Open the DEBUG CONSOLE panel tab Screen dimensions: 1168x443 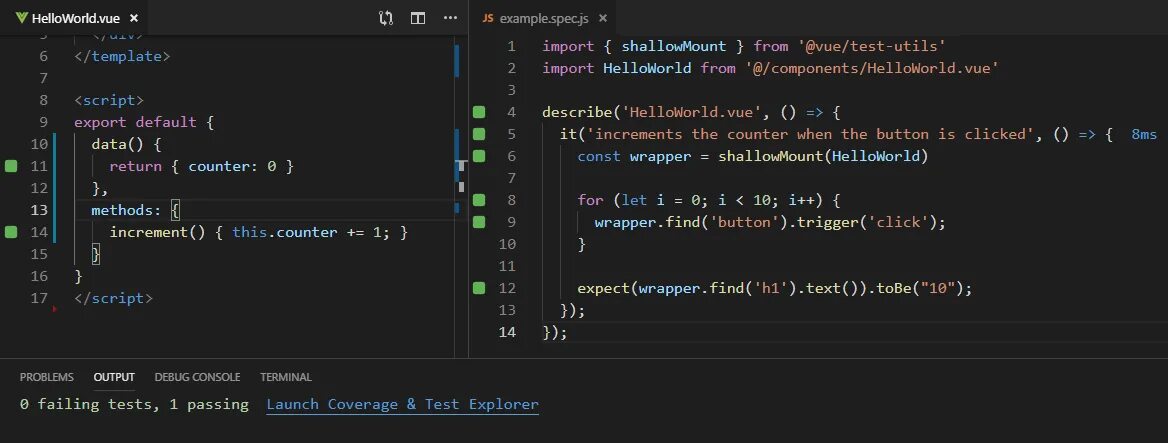[197, 377]
